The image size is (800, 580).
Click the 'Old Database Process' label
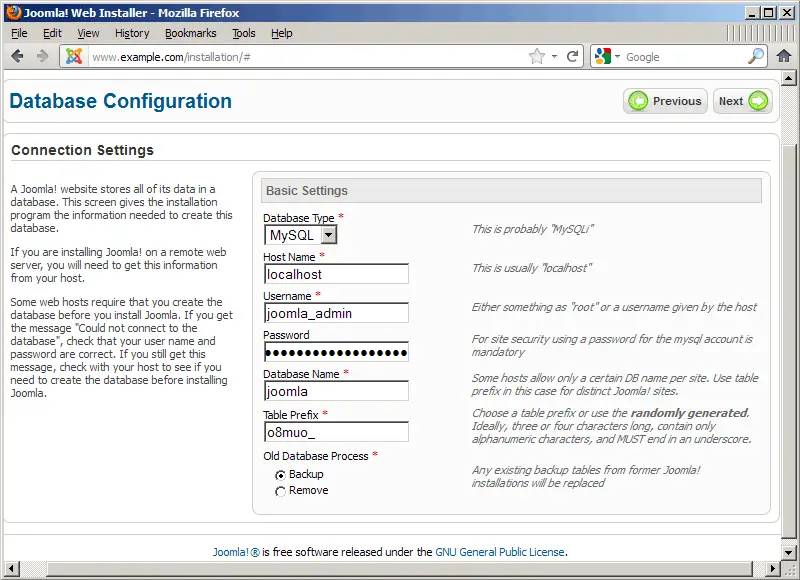point(316,456)
